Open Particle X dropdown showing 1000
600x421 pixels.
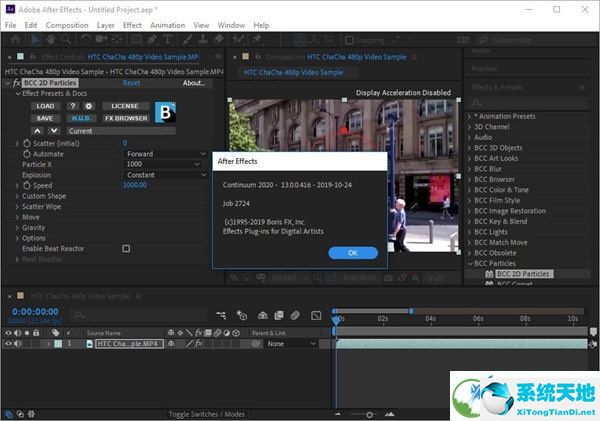(x=162, y=164)
